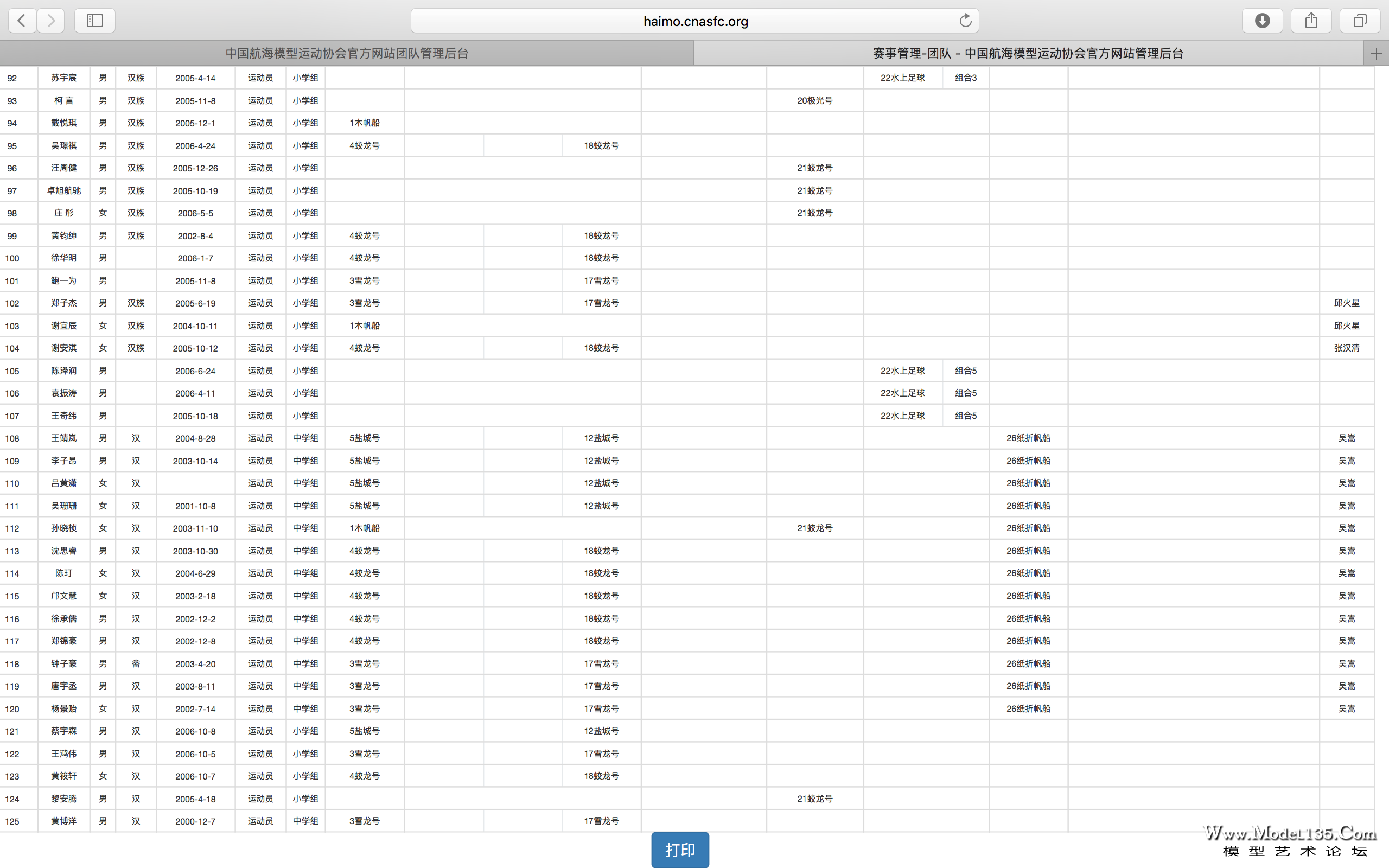Reload the page with the refresh icon
The width and height of the screenshot is (1389, 868).
(x=965, y=21)
